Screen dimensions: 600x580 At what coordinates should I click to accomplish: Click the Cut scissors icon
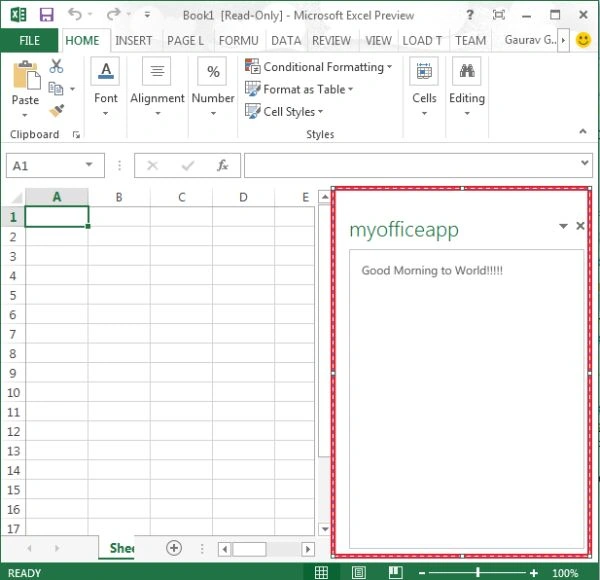point(56,66)
